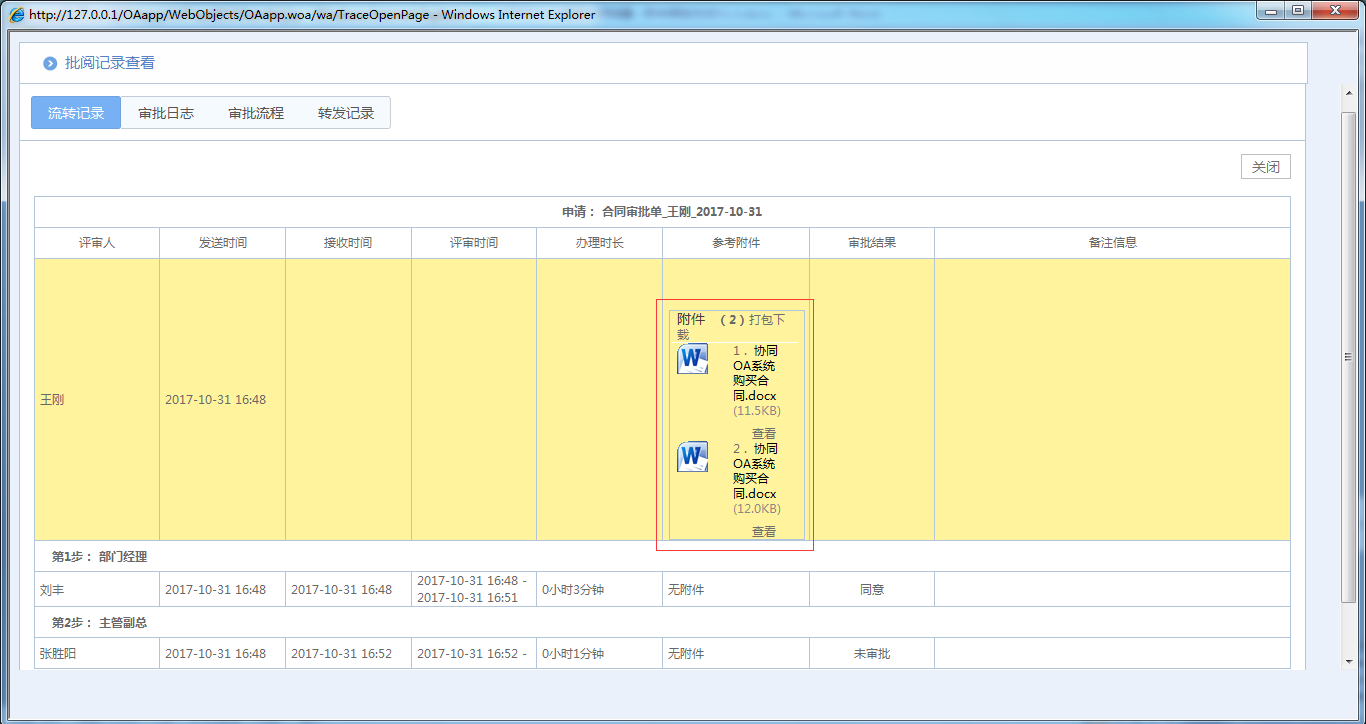Click the arrow icon beside 批阅记录查看
The width and height of the screenshot is (1366, 724).
50,64
